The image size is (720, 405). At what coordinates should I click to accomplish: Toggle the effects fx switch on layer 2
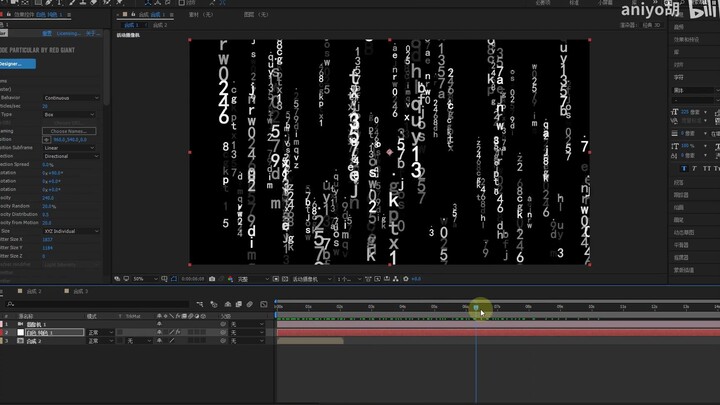click(x=178, y=332)
